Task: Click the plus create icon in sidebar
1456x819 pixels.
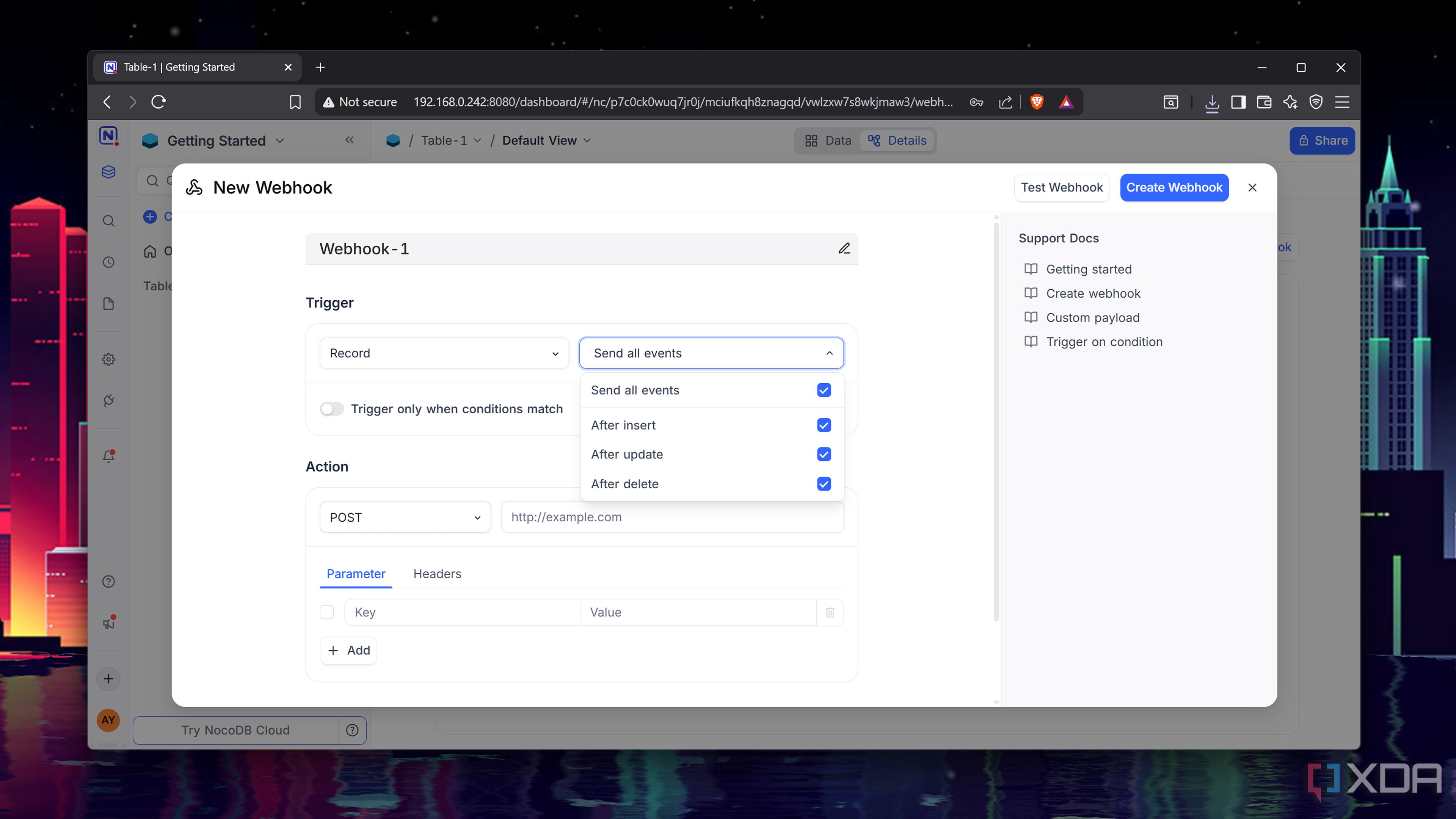Action: click(108, 679)
